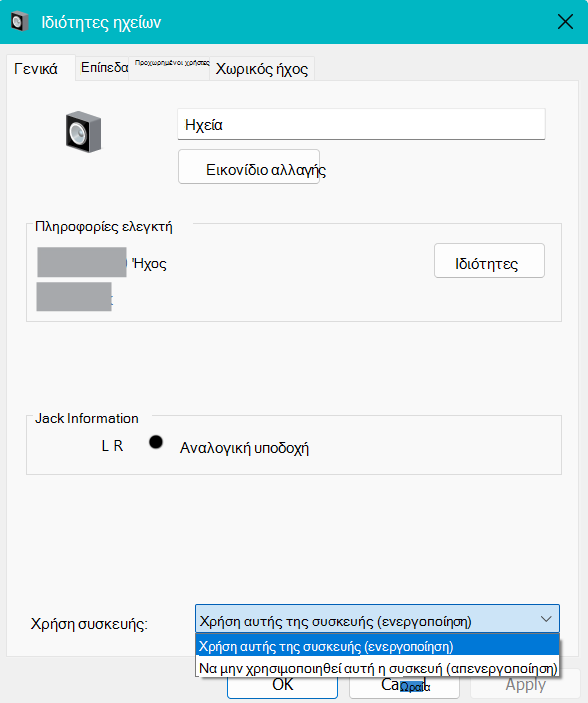Click the Jack Information group label
Viewport: 588px width, 703px height.
87,418
